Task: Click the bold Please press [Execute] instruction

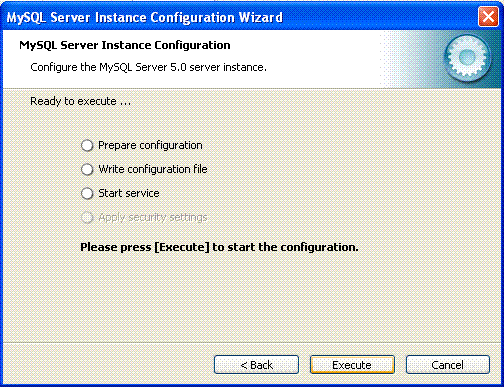Action: (x=219, y=247)
